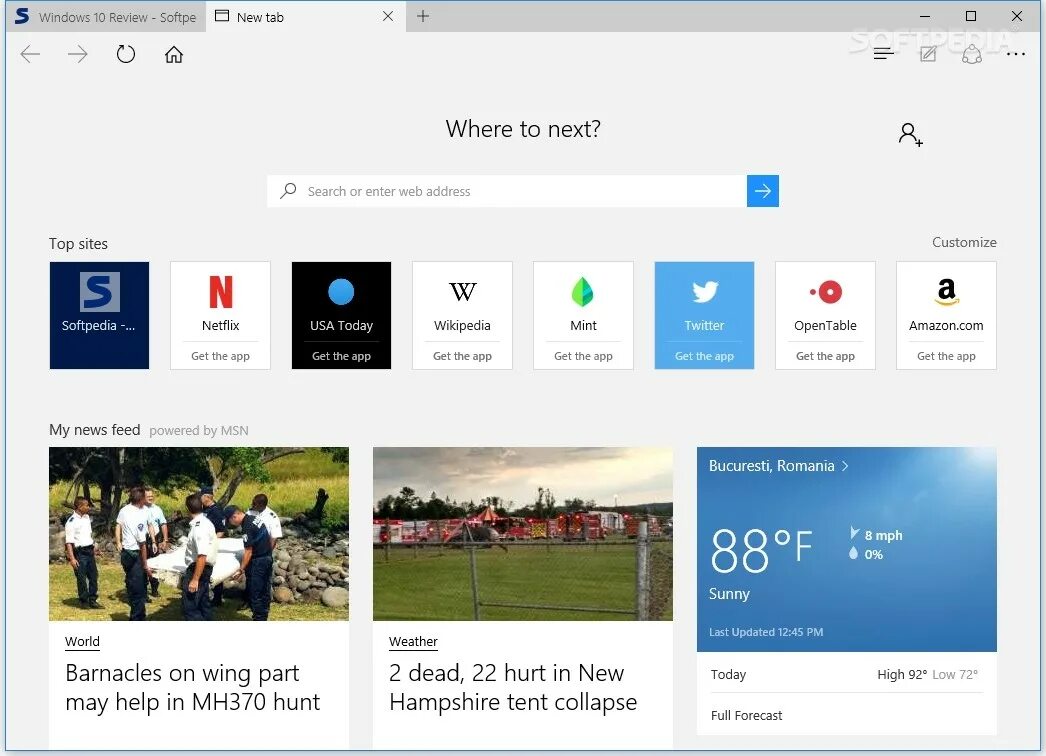Click Get the app under Twitter

704,355
